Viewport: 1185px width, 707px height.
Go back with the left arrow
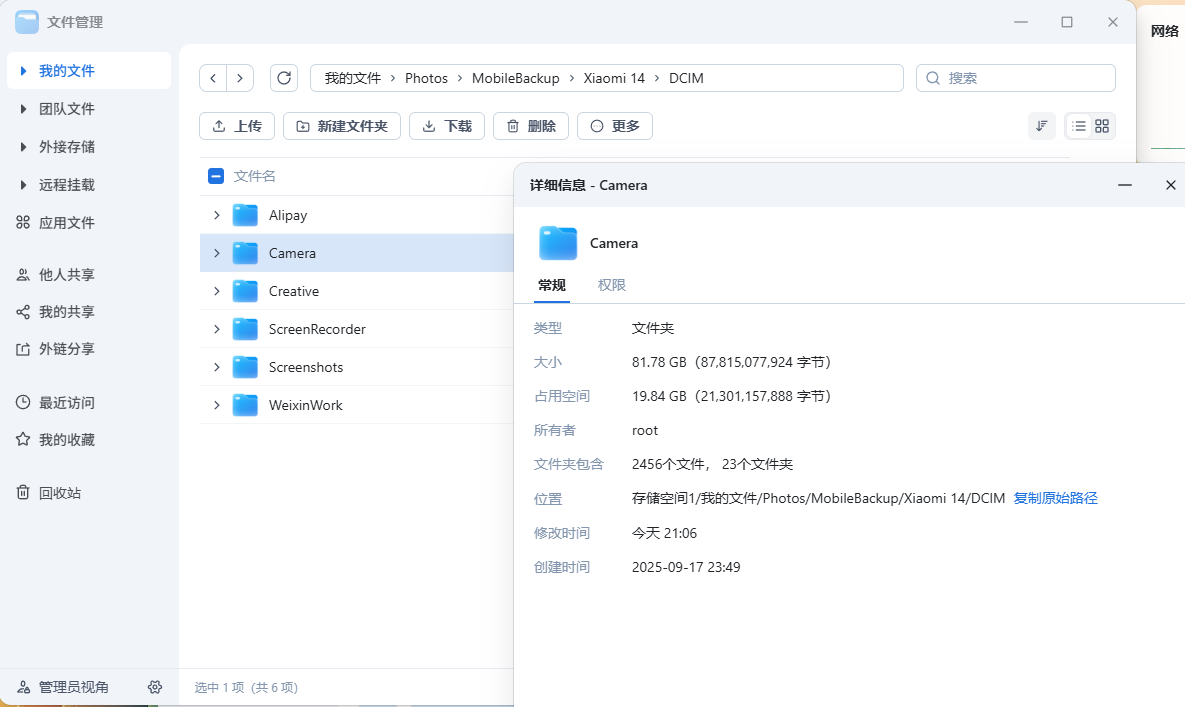pos(213,78)
